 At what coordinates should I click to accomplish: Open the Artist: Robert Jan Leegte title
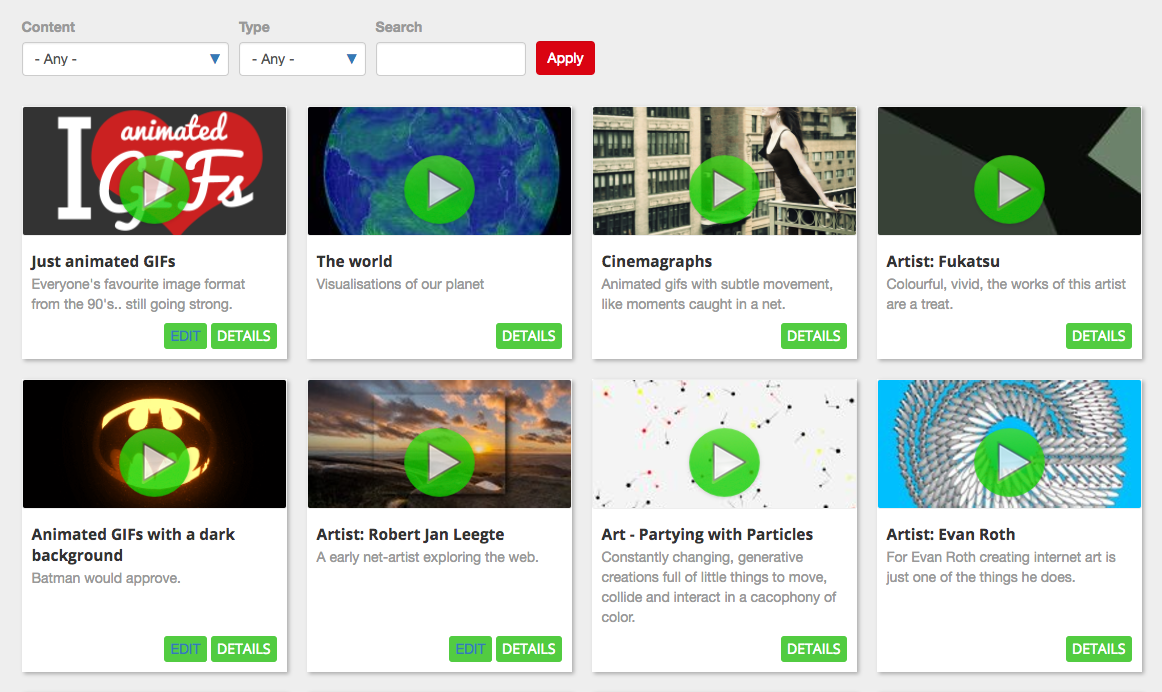tap(410, 534)
